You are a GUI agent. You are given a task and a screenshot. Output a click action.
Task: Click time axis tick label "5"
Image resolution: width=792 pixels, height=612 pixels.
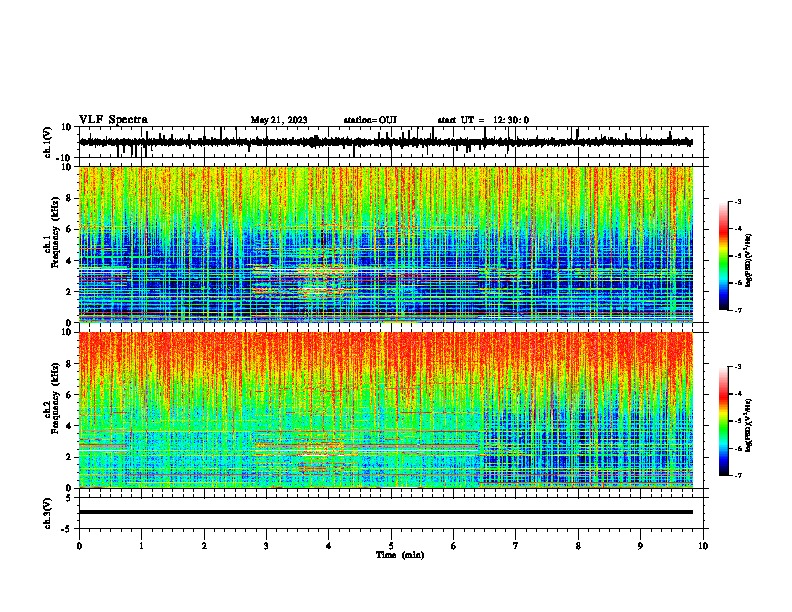coord(391,546)
